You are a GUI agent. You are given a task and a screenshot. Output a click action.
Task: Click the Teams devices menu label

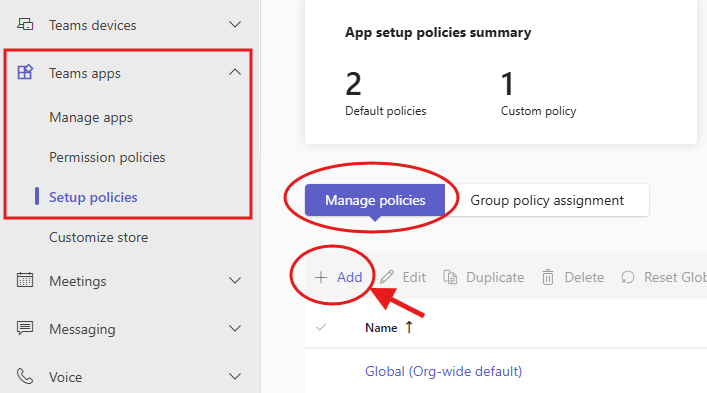point(93,25)
